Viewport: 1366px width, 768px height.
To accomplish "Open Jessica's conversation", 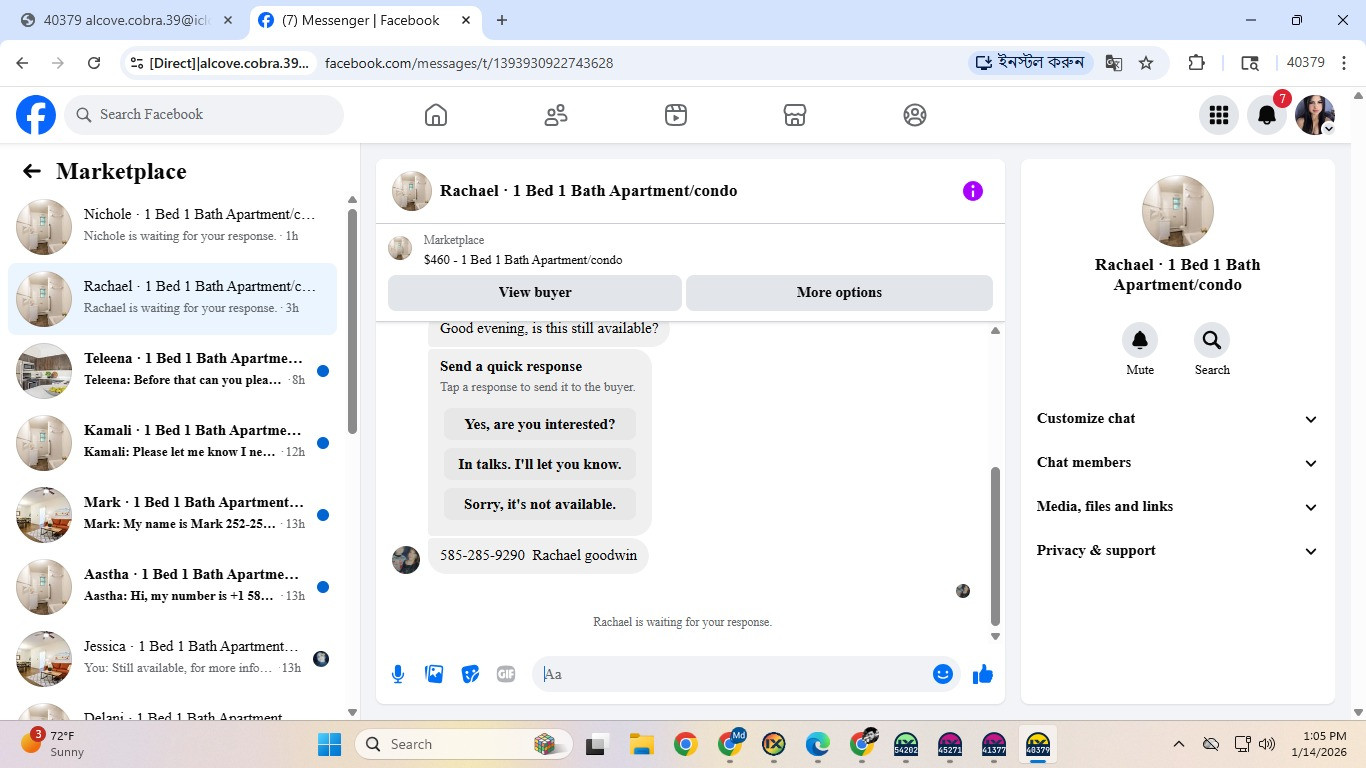I will 172,658.
